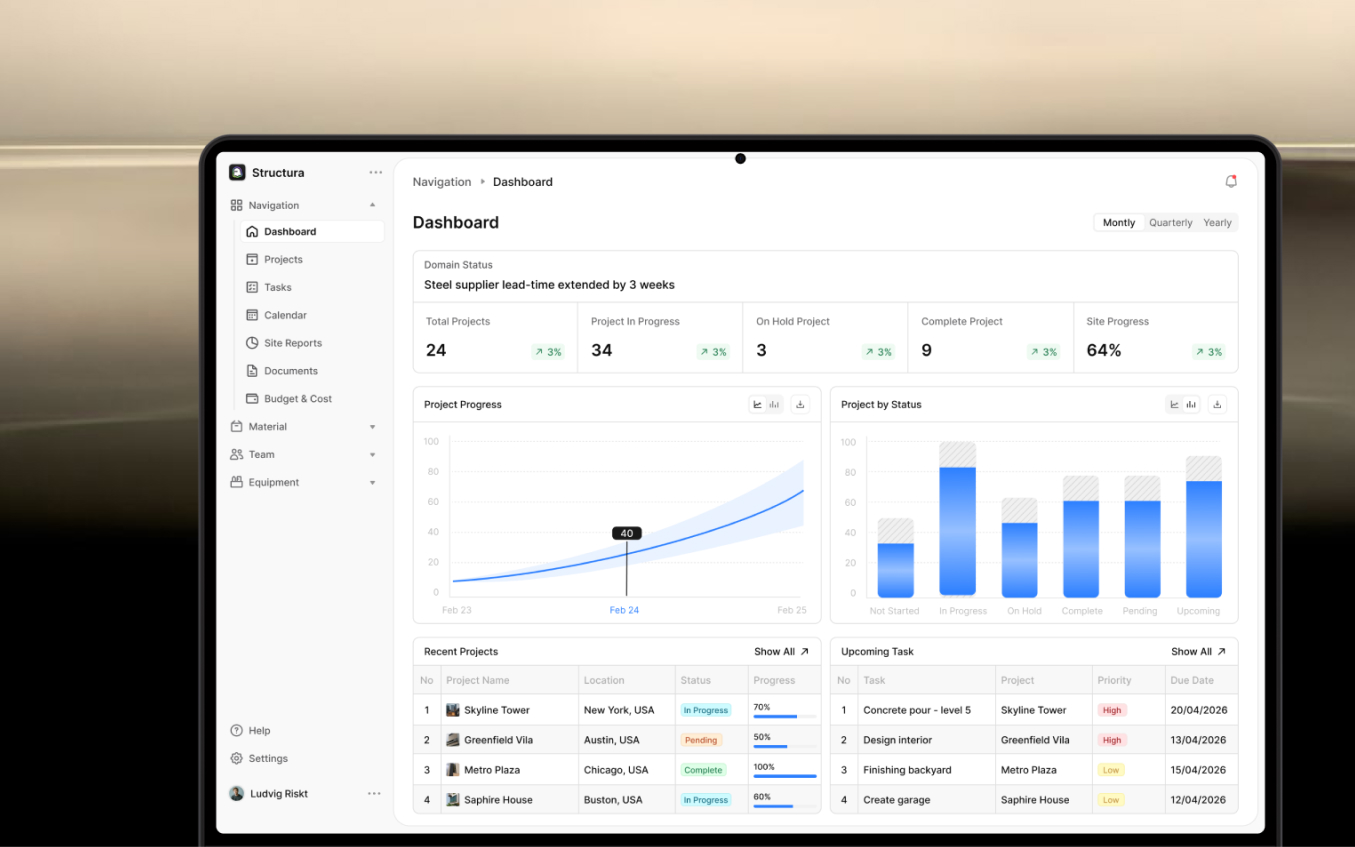This screenshot has height=847, width=1355.
Task: Click the "Design interior" task
Action: (898, 740)
